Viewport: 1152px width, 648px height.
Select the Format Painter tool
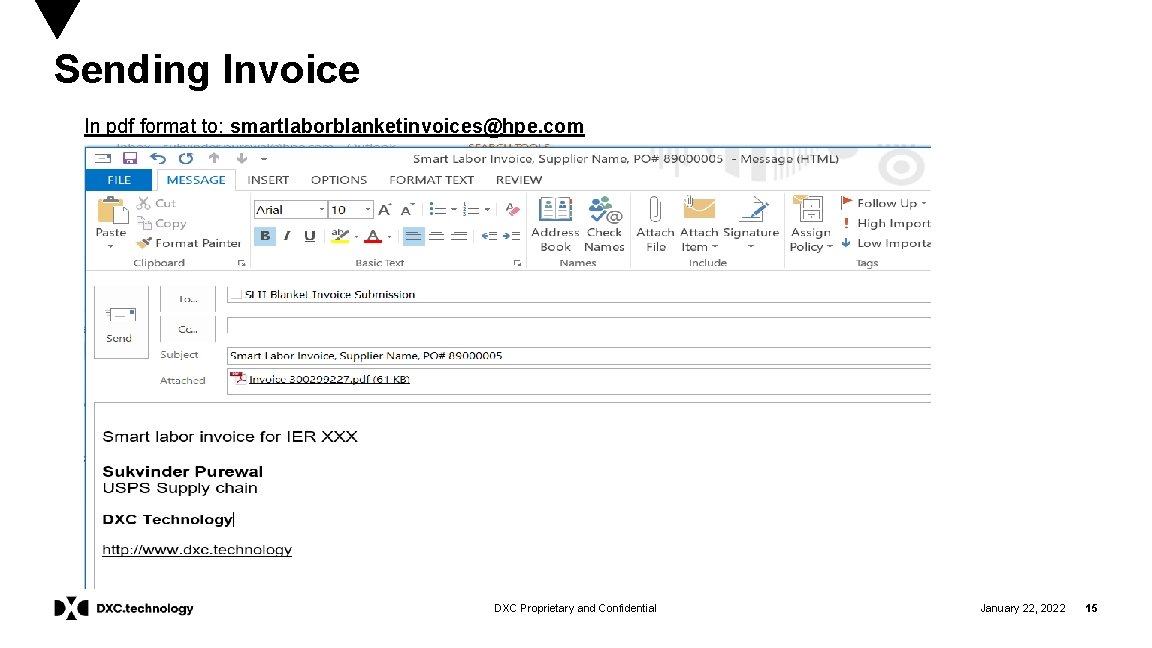[188, 242]
